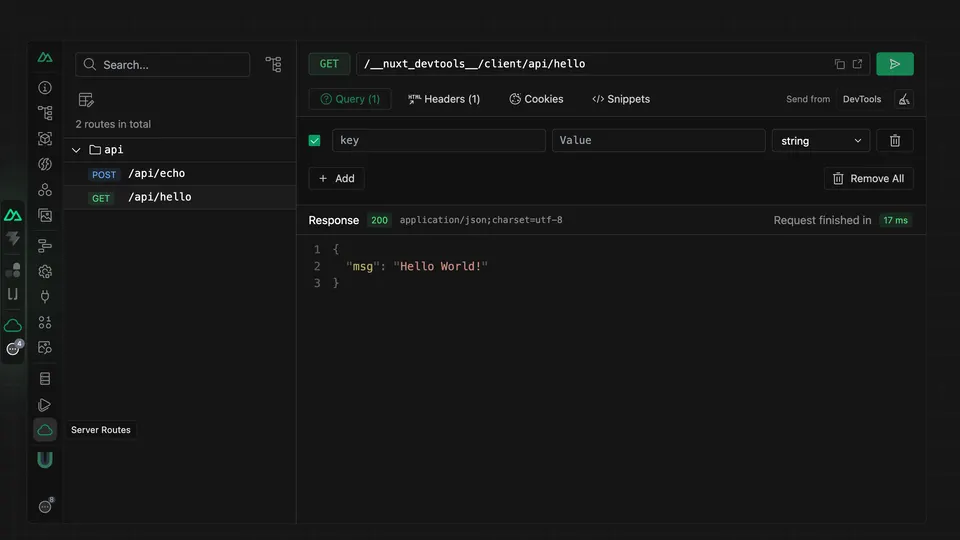Open the Inspect tab with image-search icon
Screen dimensions: 960x540
point(45,348)
